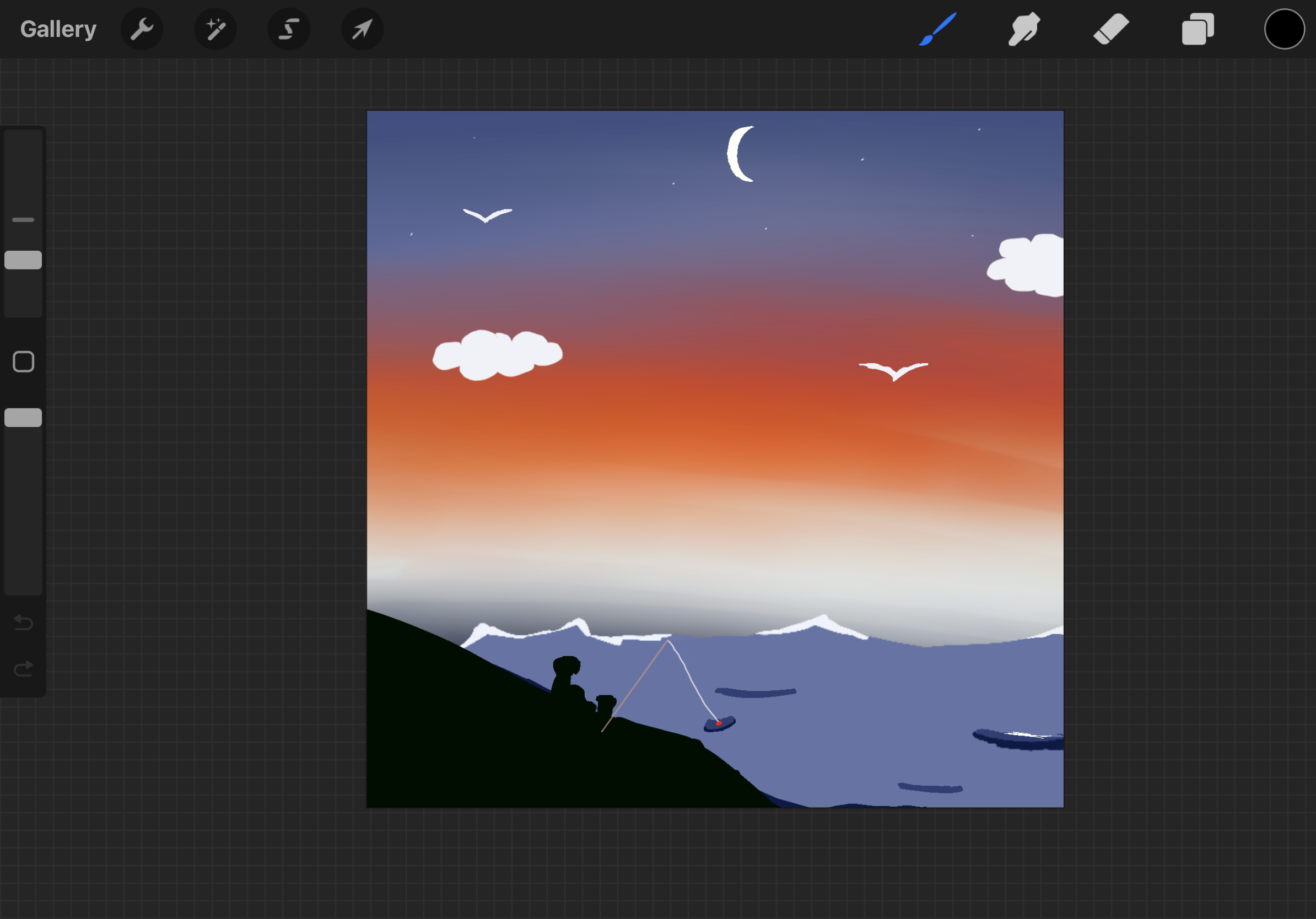The width and height of the screenshot is (1316, 919).
Task: Tap the sidebar Modify square button
Action: tap(23, 362)
